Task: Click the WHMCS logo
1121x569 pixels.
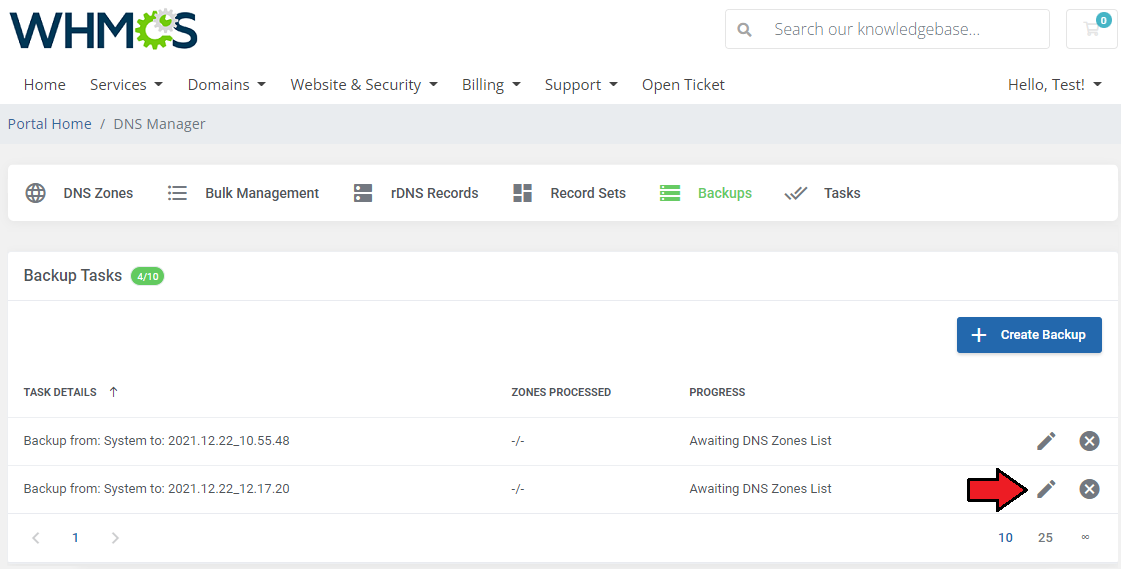Action: [x=104, y=29]
